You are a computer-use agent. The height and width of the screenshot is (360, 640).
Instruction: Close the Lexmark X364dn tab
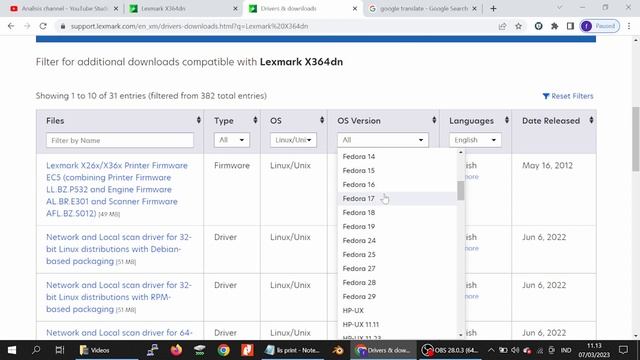tap(235, 8)
